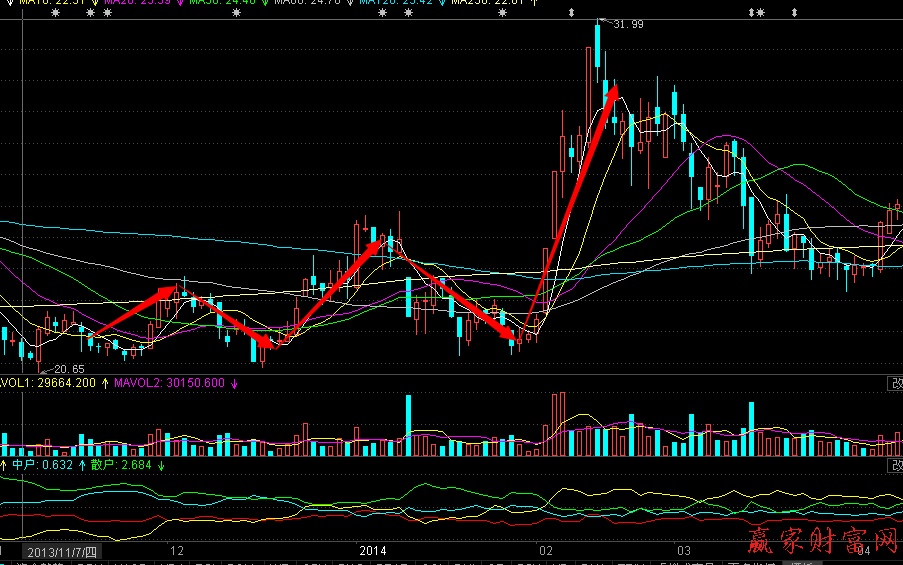The image size is (903, 565).
Task: Select the 2013/11/7 date label
Action: pos(62,551)
